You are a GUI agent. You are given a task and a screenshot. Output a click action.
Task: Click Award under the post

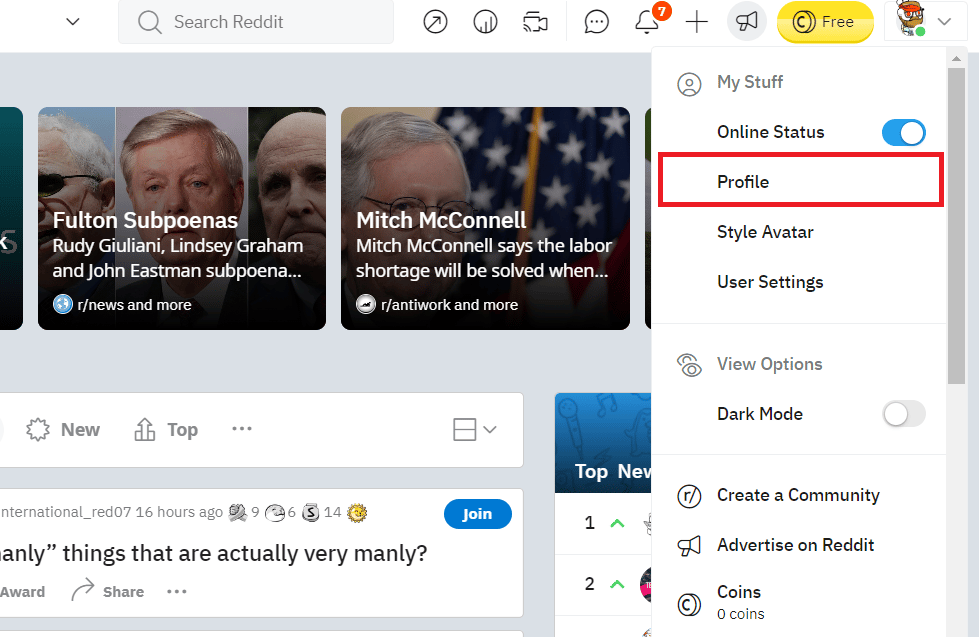(x=22, y=591)
